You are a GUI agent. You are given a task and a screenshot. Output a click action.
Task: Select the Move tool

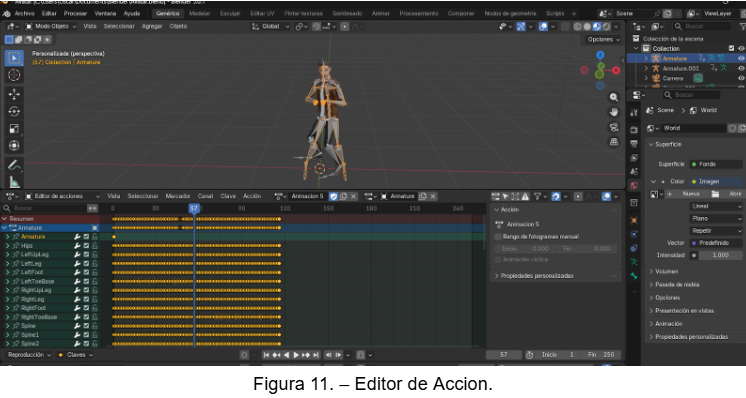click(x=14, y=94)
